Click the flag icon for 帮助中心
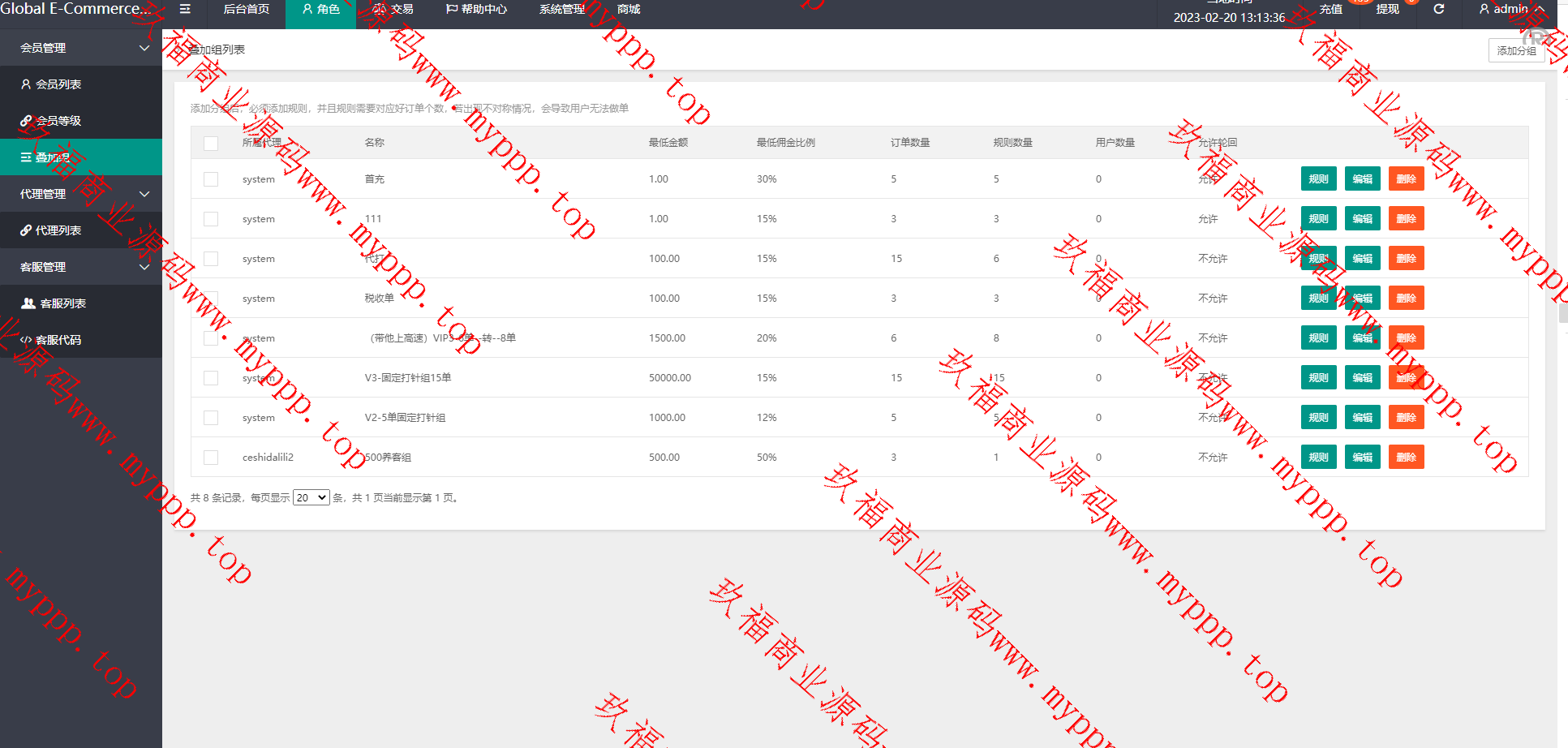Viewport: 1568px width, 748px height. 452,9
